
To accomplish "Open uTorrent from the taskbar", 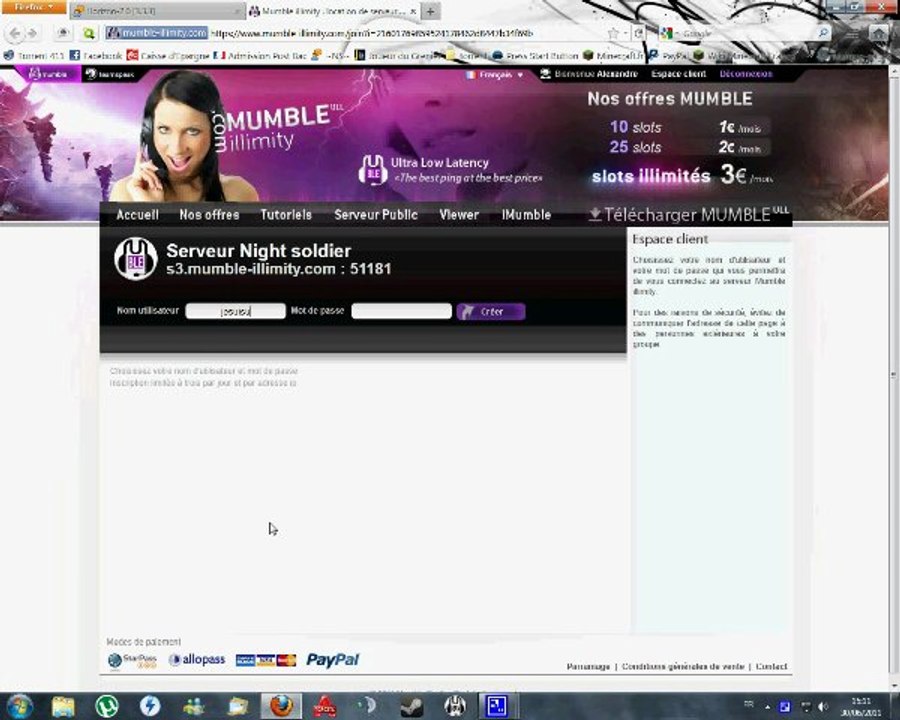I will tap(106, 707).
